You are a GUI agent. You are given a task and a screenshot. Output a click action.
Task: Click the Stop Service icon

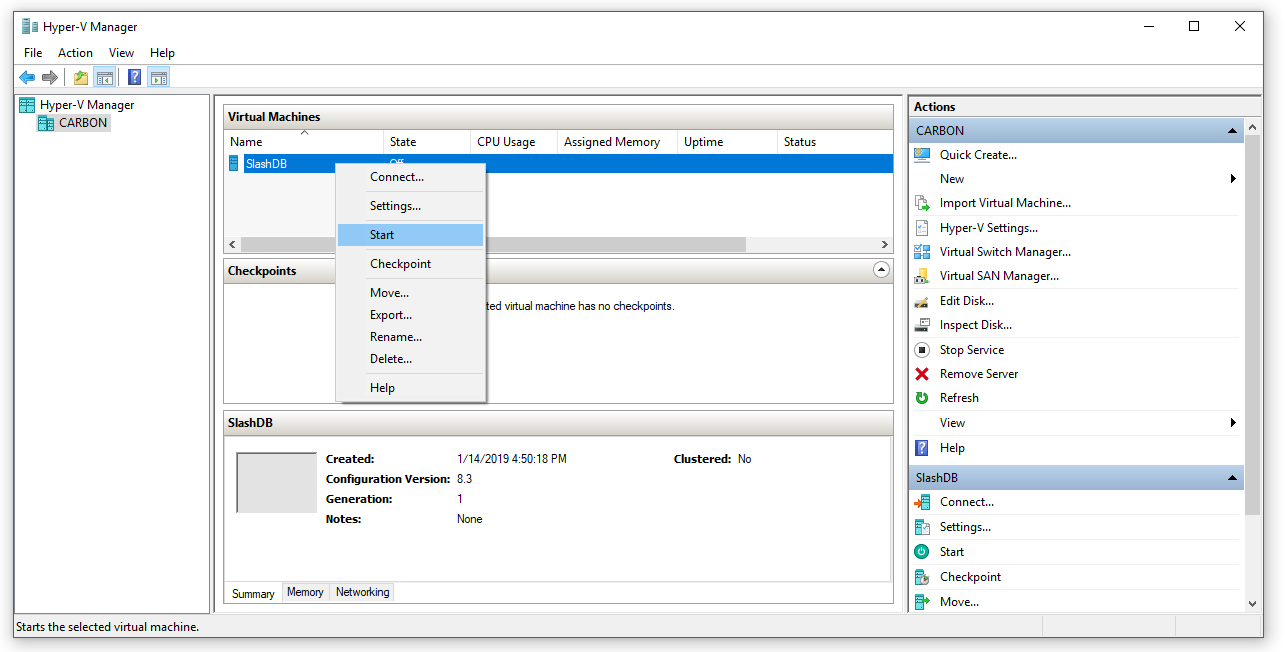(922, 350)
